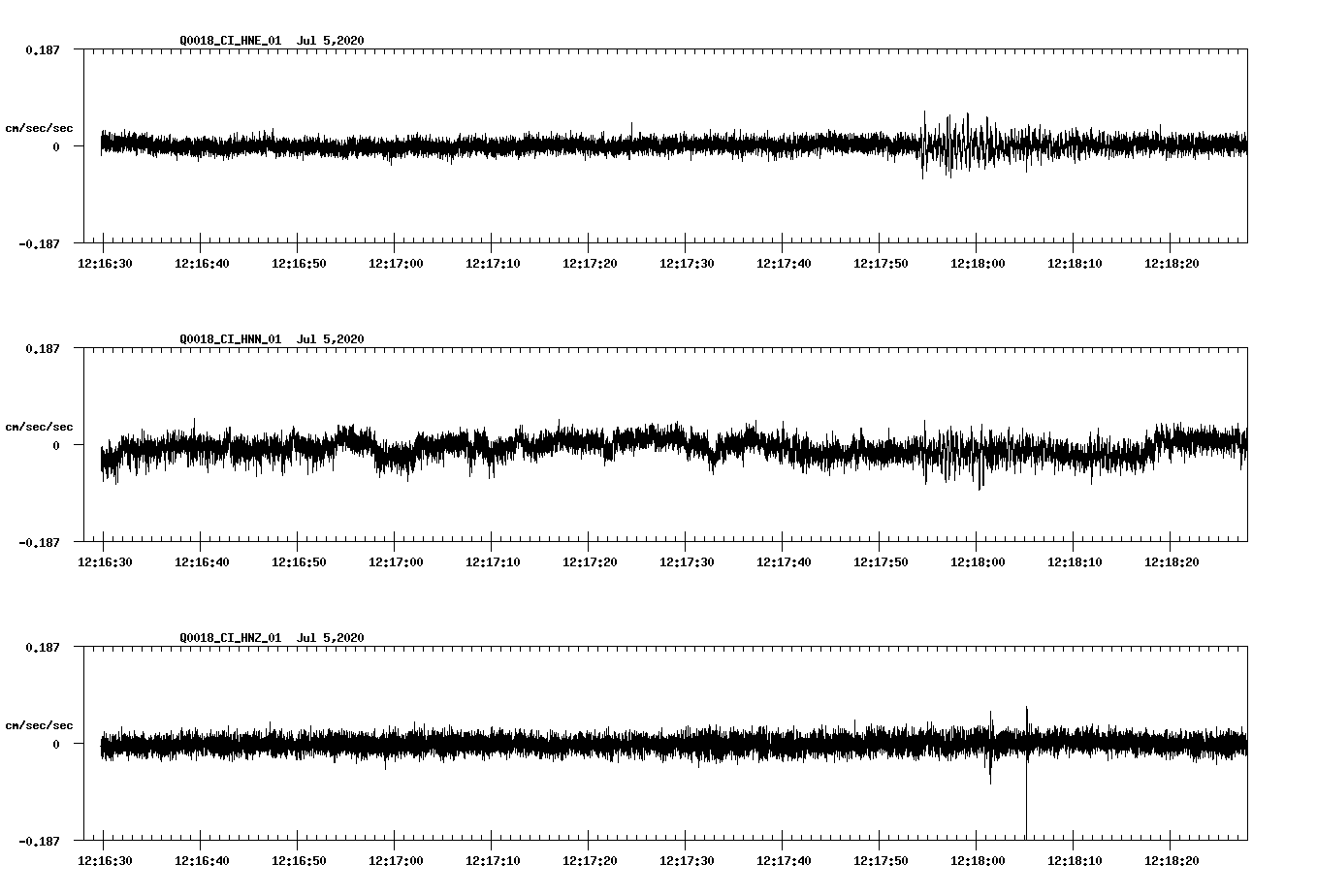The width and height of the screenshot is (1317, 896).
Task: Click the 0.187 upper limit on HNZ axis
Action: [42, 647]
